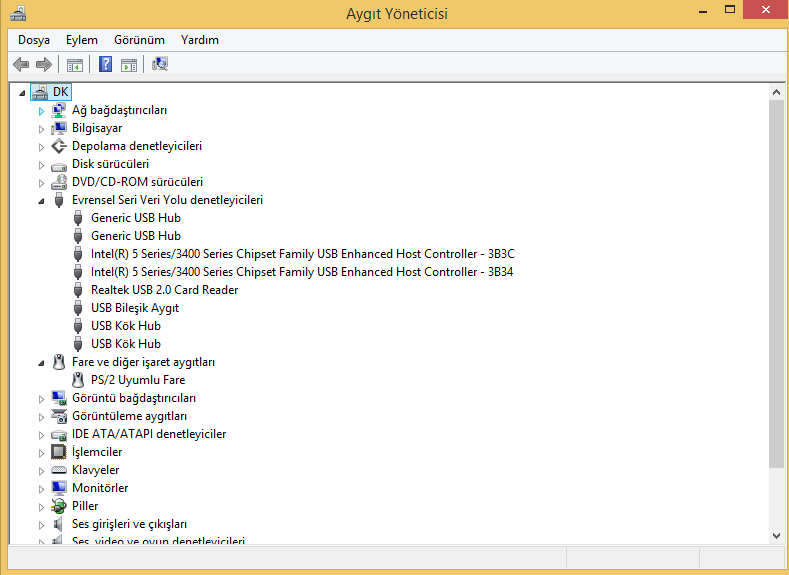Expand the İşlemciler category
The image size is (789, 575).
pyautogui.click(x=41, y=453)
